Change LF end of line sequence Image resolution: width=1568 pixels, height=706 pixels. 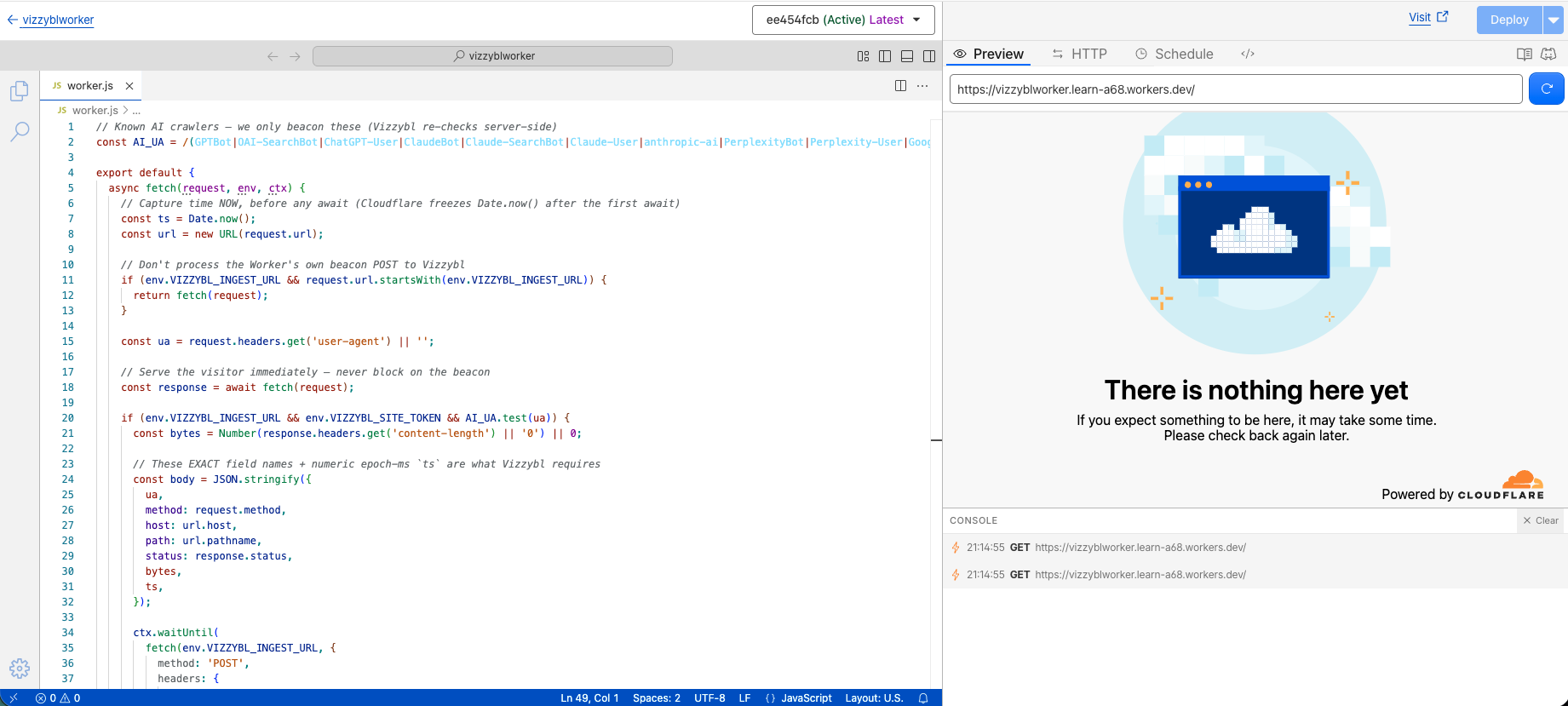coord(744,698)
